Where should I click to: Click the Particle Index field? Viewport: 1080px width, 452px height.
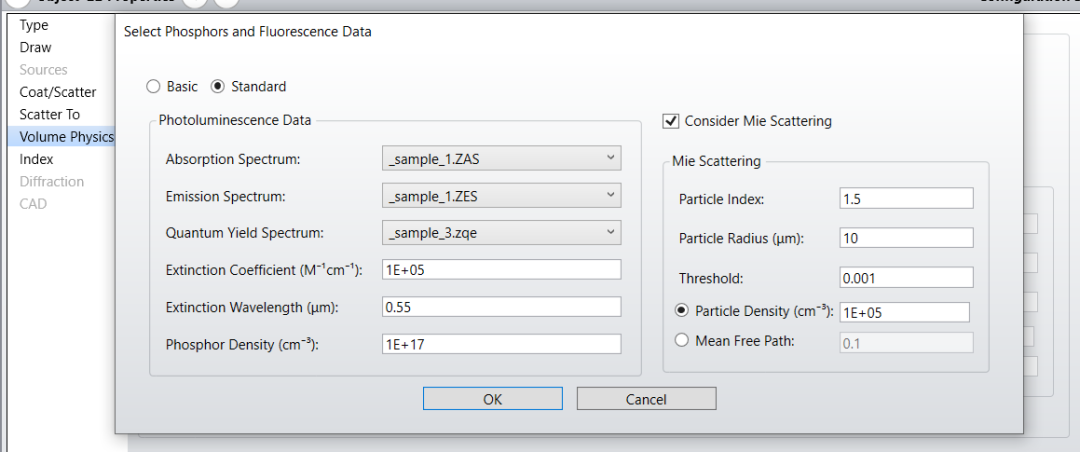906,199
